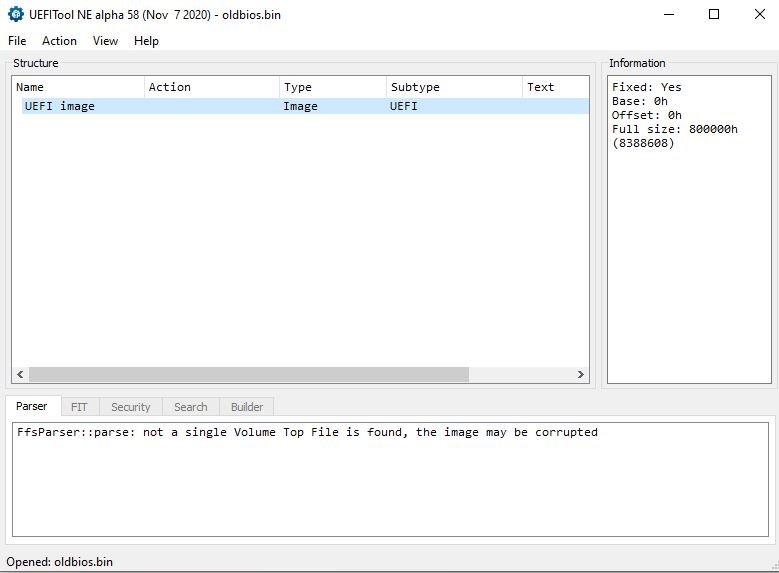The width and height of the screenshot is (779, 573).
Task: Click the Text column header
Action: 555,87
